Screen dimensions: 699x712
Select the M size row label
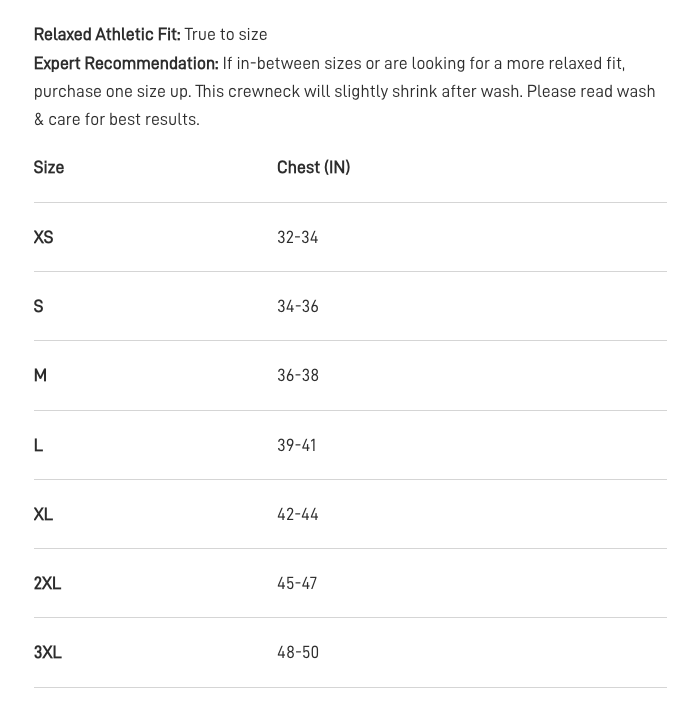coord(40,375)
